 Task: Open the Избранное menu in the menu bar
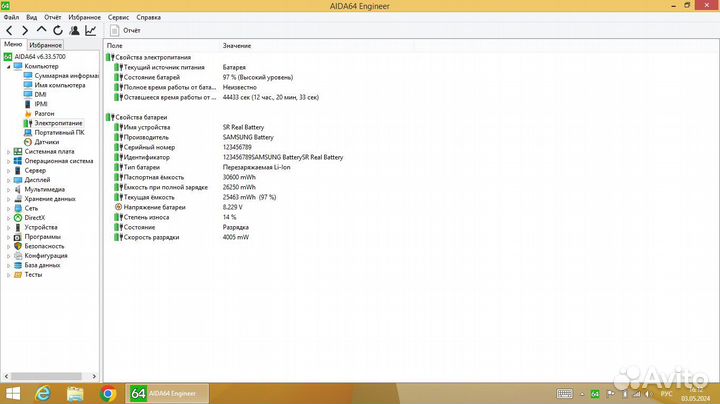point(84,17)
